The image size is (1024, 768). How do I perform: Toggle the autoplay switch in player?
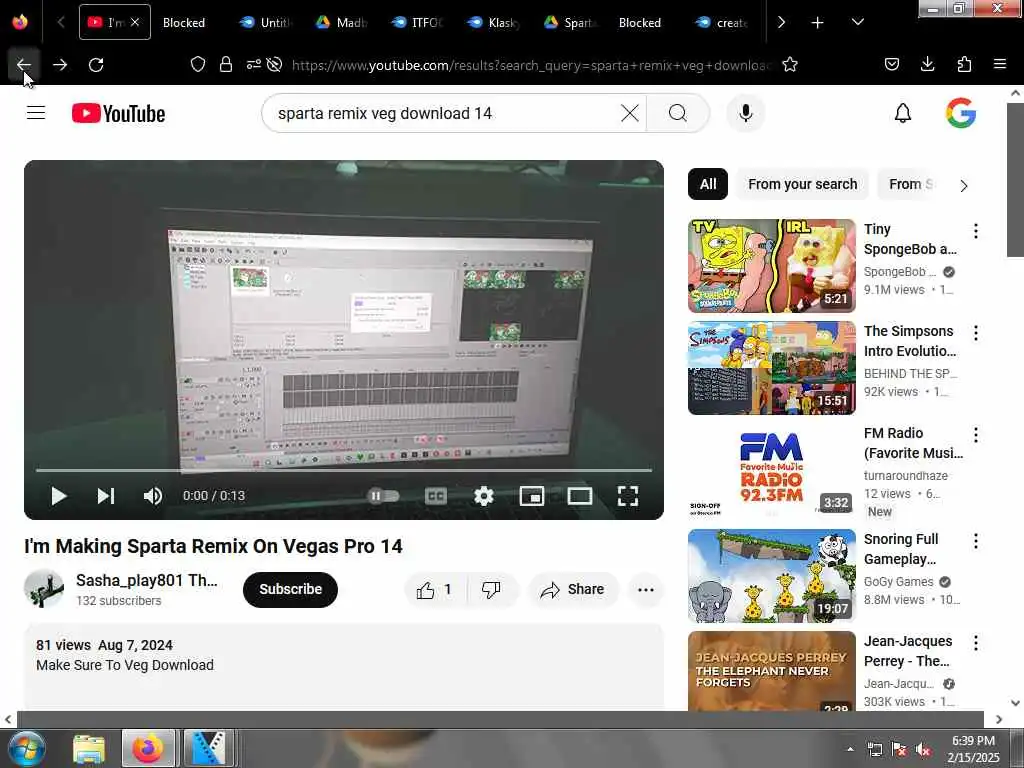(383, 496)
